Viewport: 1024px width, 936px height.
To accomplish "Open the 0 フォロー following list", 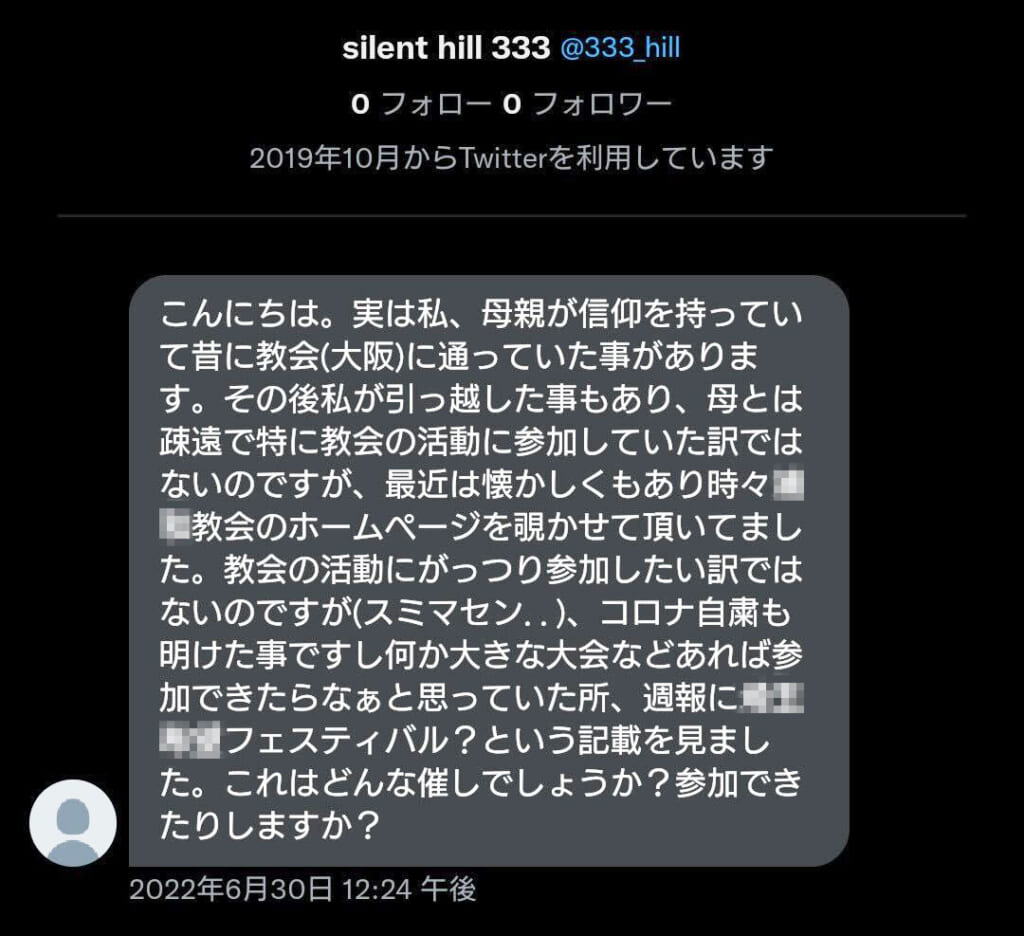I will coord(421,104).
